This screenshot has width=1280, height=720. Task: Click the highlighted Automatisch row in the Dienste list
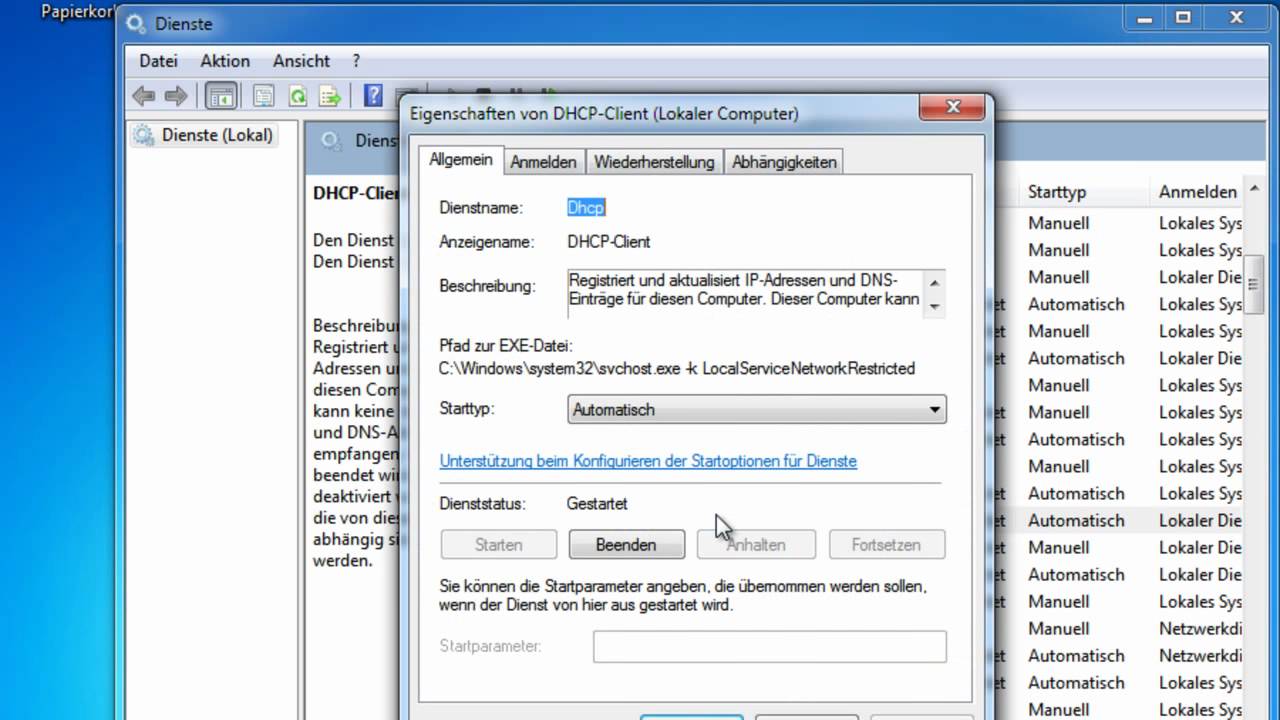coord(1076,520)
